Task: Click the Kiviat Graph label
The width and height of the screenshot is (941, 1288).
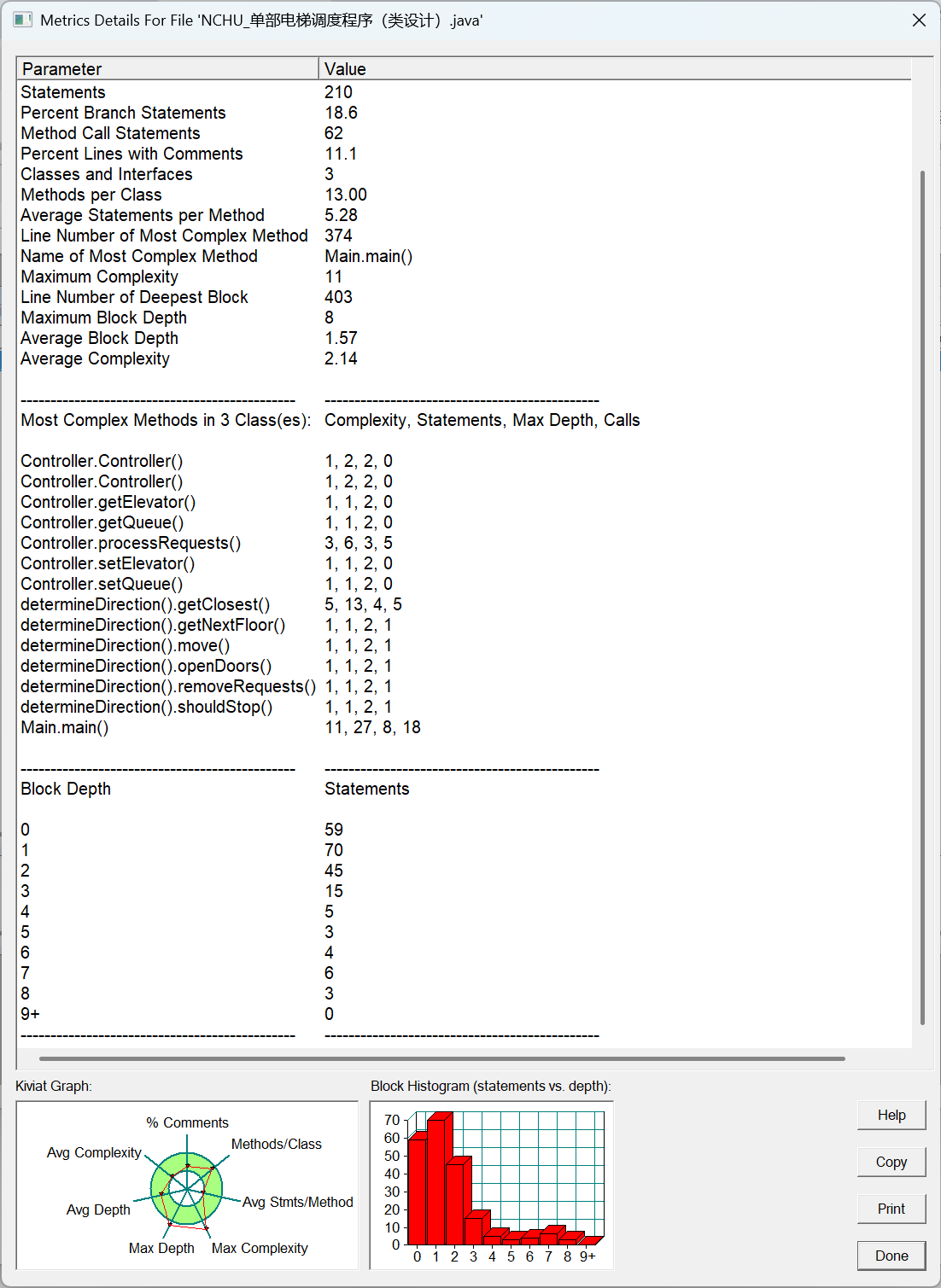Action: tap(54, 1086)
